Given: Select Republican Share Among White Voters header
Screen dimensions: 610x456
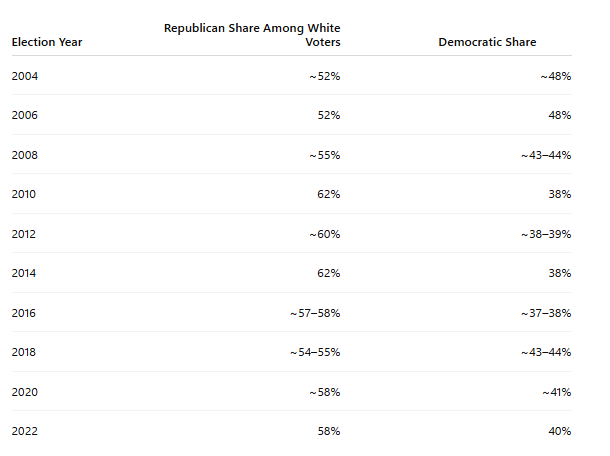Looking at the screenshot, I should coord(252,35).
